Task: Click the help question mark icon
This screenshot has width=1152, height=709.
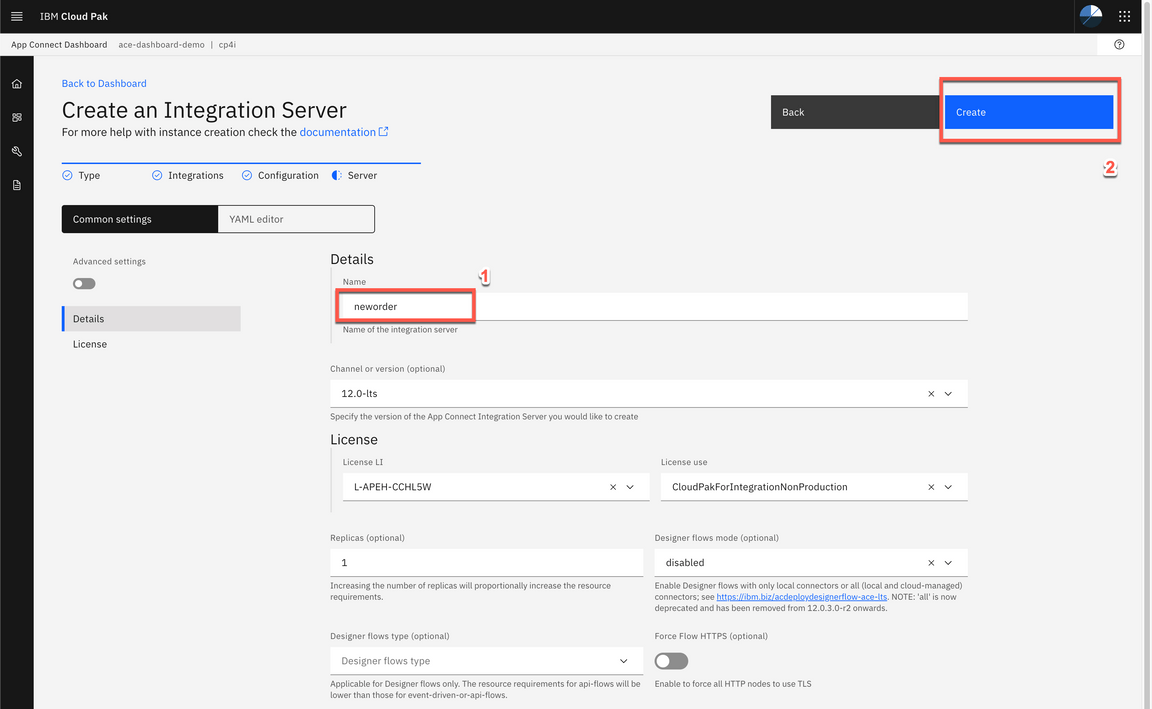Action: point(1119,44)
